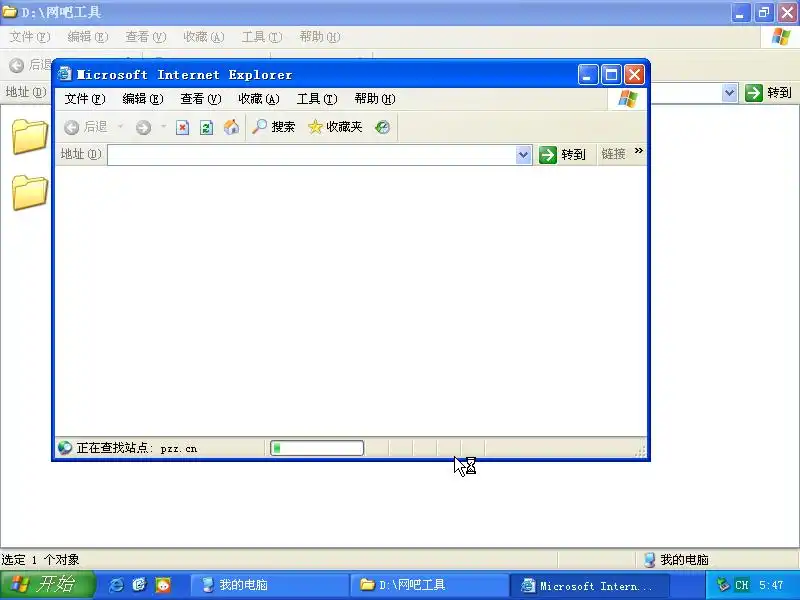Open the IE 编辑(E) menu

click(143, 99)
